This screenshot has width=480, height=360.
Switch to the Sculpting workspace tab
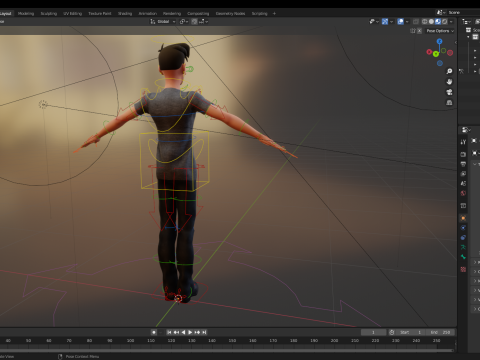[49, 13]
